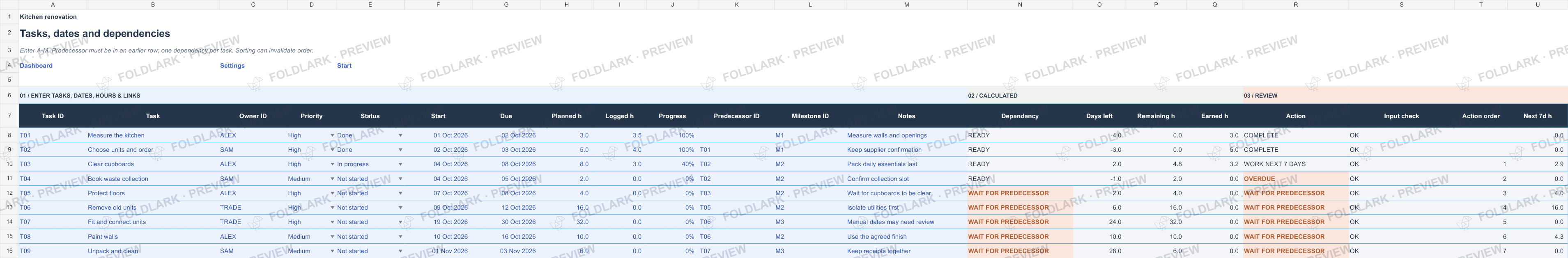Select the 'WORK NEXT 7 DAYS' action cell
The width and height of the screenshot is (1568, 258).
1295,164
